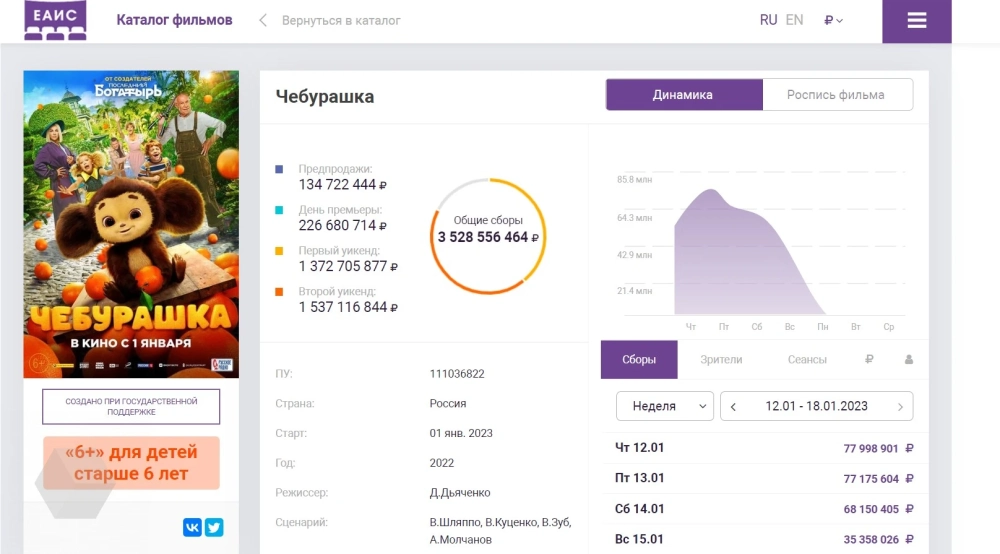Switch to Роспись фильма view
The image size is (1000, 554).
tap(836, 95)
